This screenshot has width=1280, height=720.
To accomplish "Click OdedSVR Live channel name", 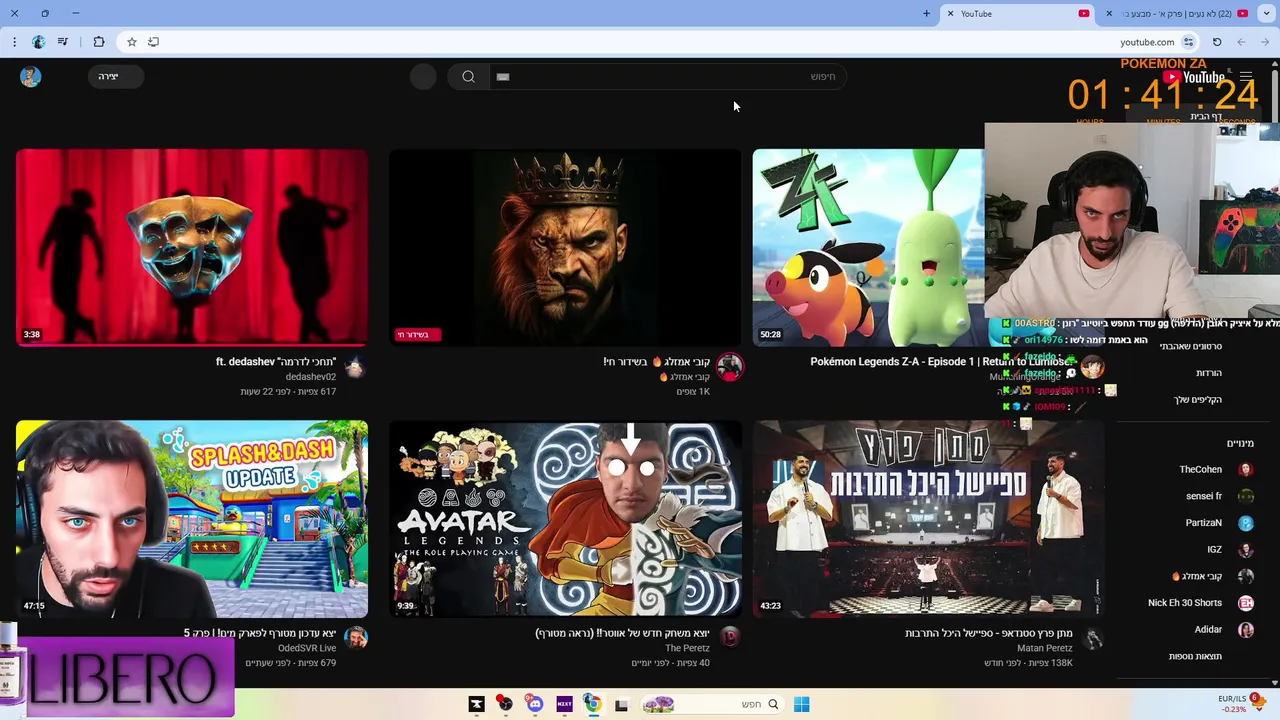I will pyautogui.click(x=307, y=648).
